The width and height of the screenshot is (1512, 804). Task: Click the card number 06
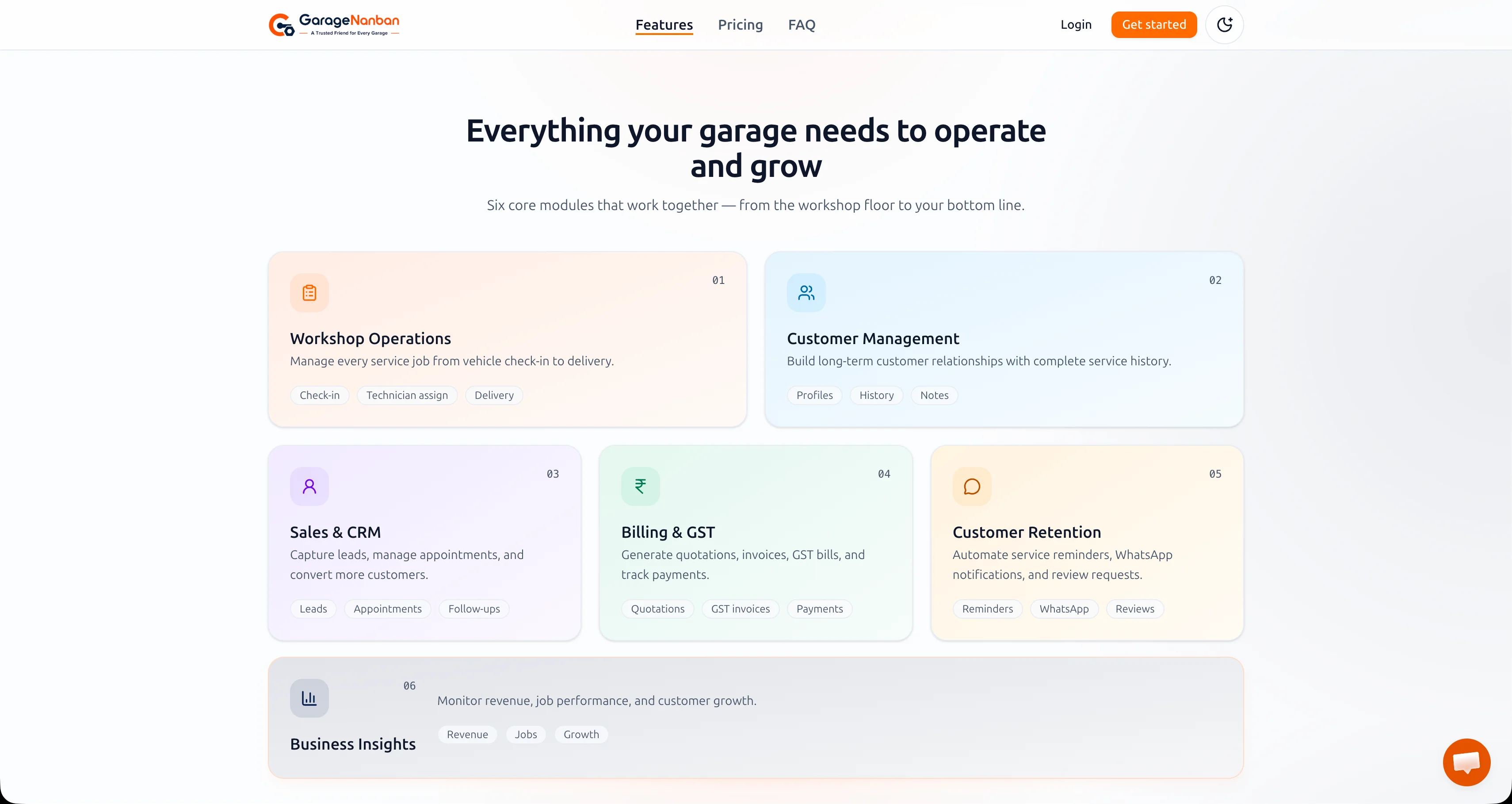[x=409, y=686]
